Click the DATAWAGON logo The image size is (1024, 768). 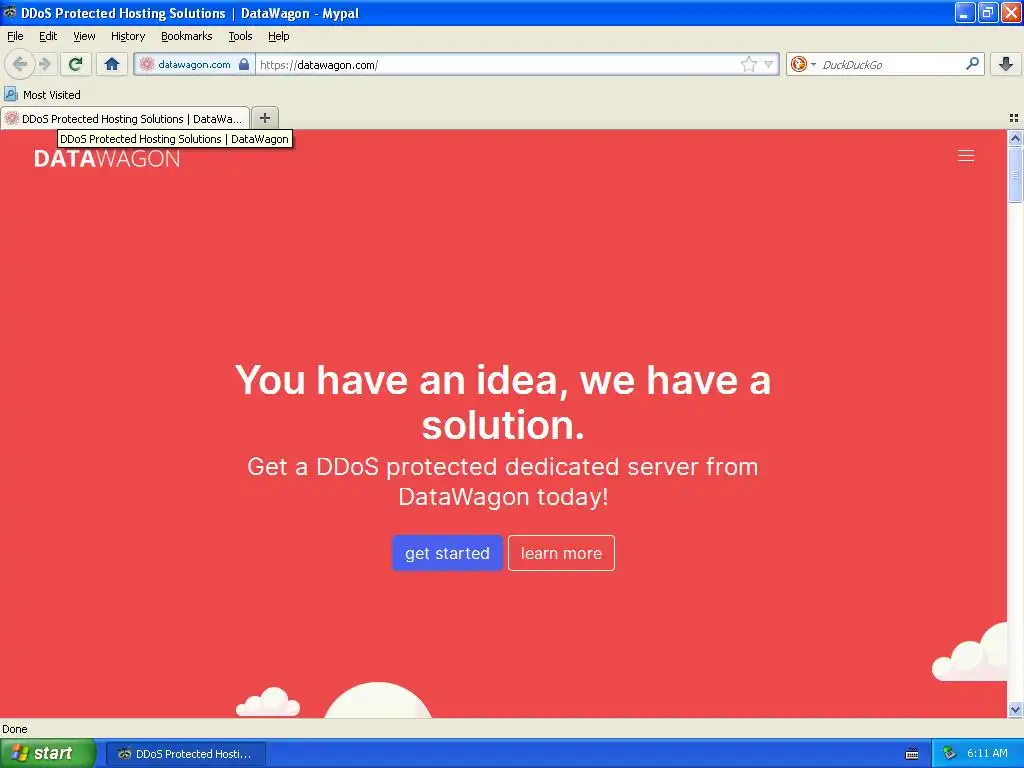point(106,159)
